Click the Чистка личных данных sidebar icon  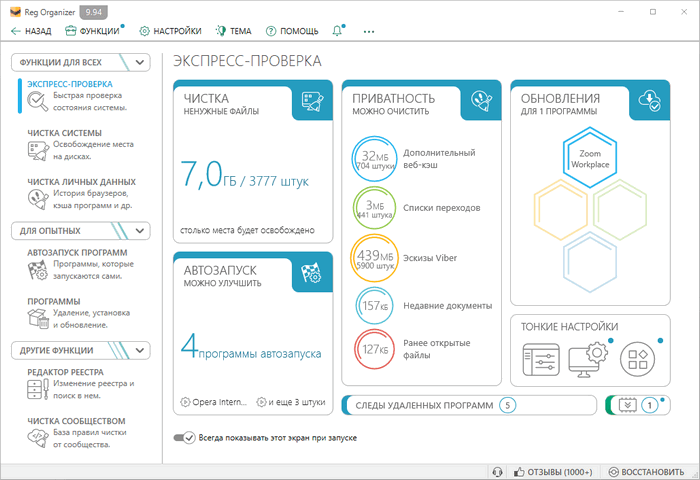pyautogui.click(x=38, y=199)
